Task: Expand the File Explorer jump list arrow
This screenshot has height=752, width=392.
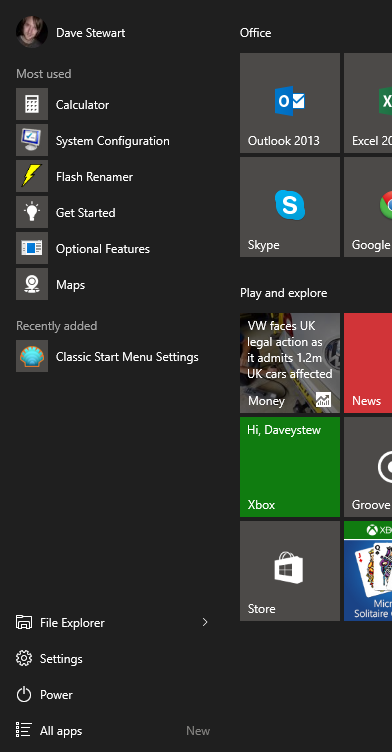Action: [x=205, y=622]
